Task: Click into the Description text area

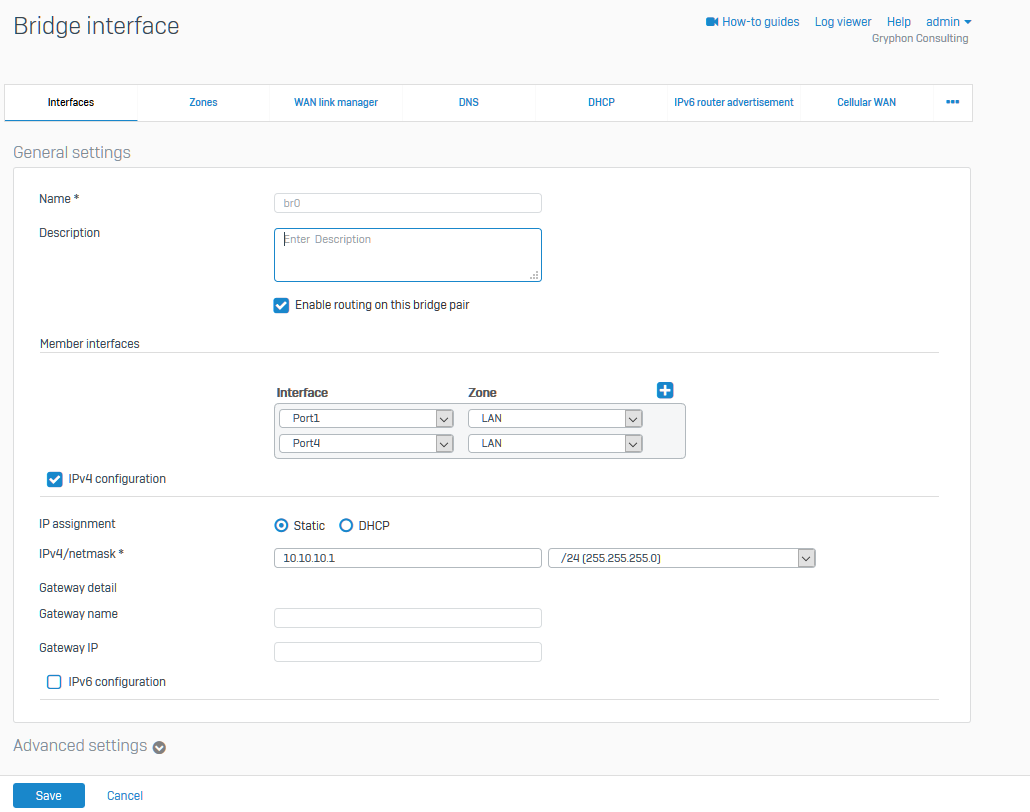Action: pyautogui.click(x=408, y=255)
